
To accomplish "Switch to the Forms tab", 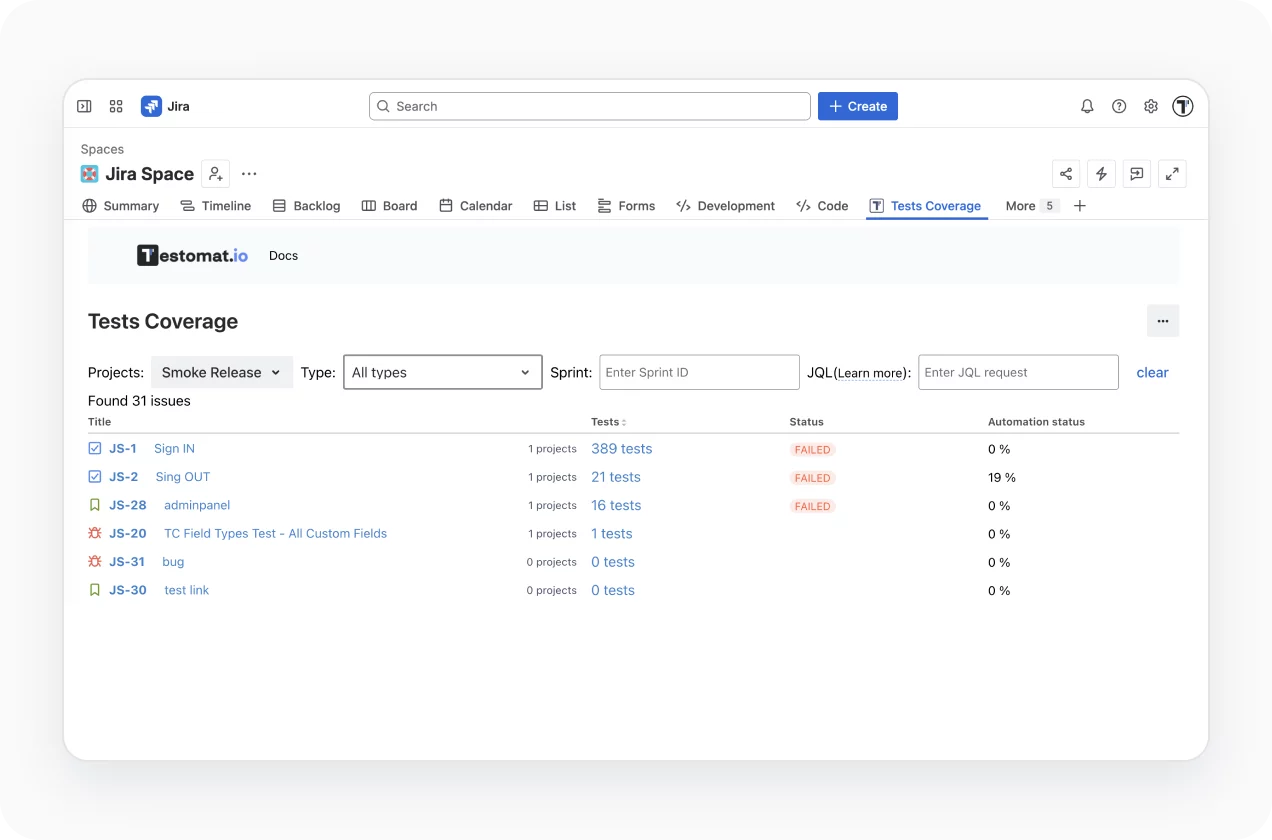I will click(626, 206).
